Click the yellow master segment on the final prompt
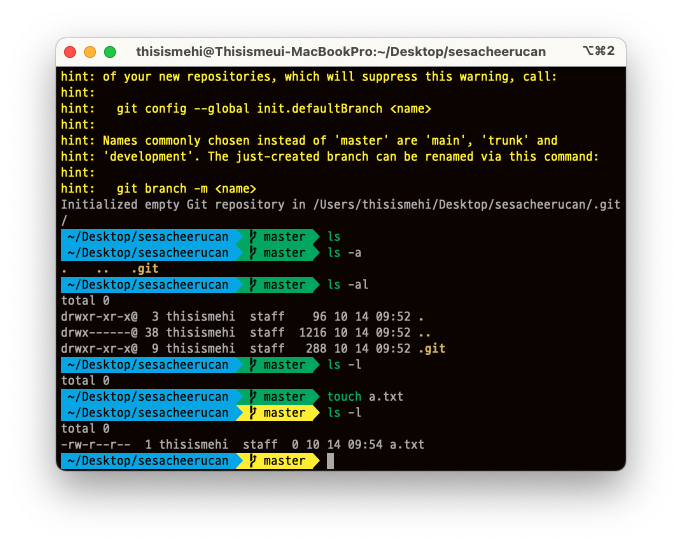 click(278, 461)
